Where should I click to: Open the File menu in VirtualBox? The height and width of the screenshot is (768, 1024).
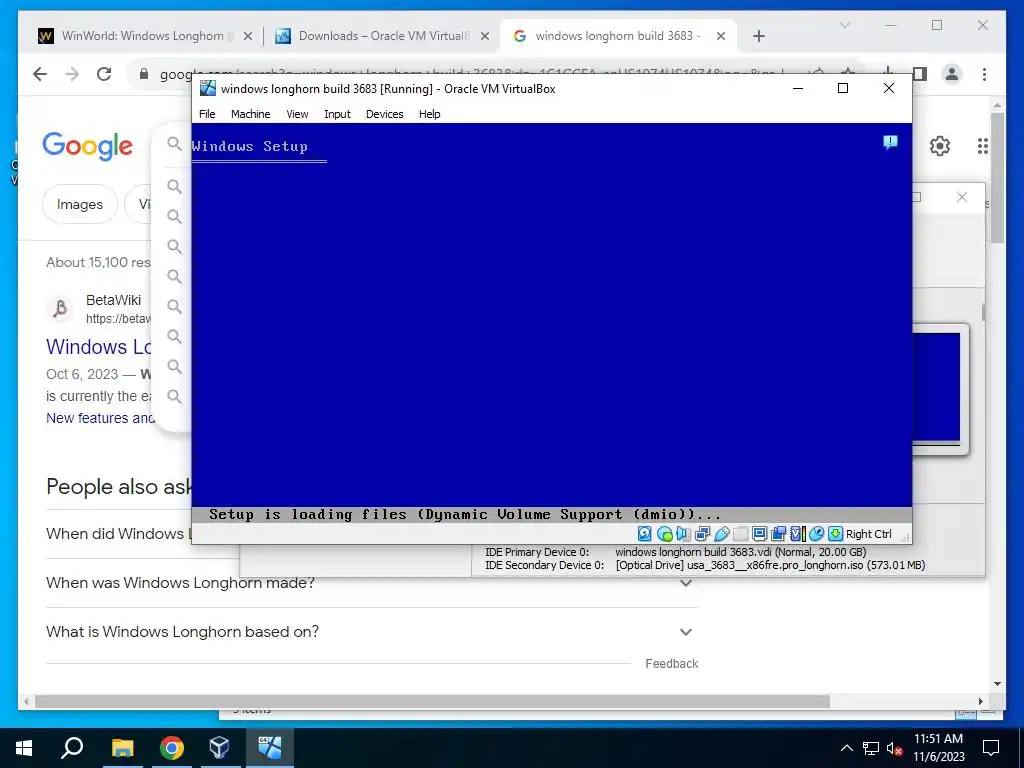(x=207, y=114)
